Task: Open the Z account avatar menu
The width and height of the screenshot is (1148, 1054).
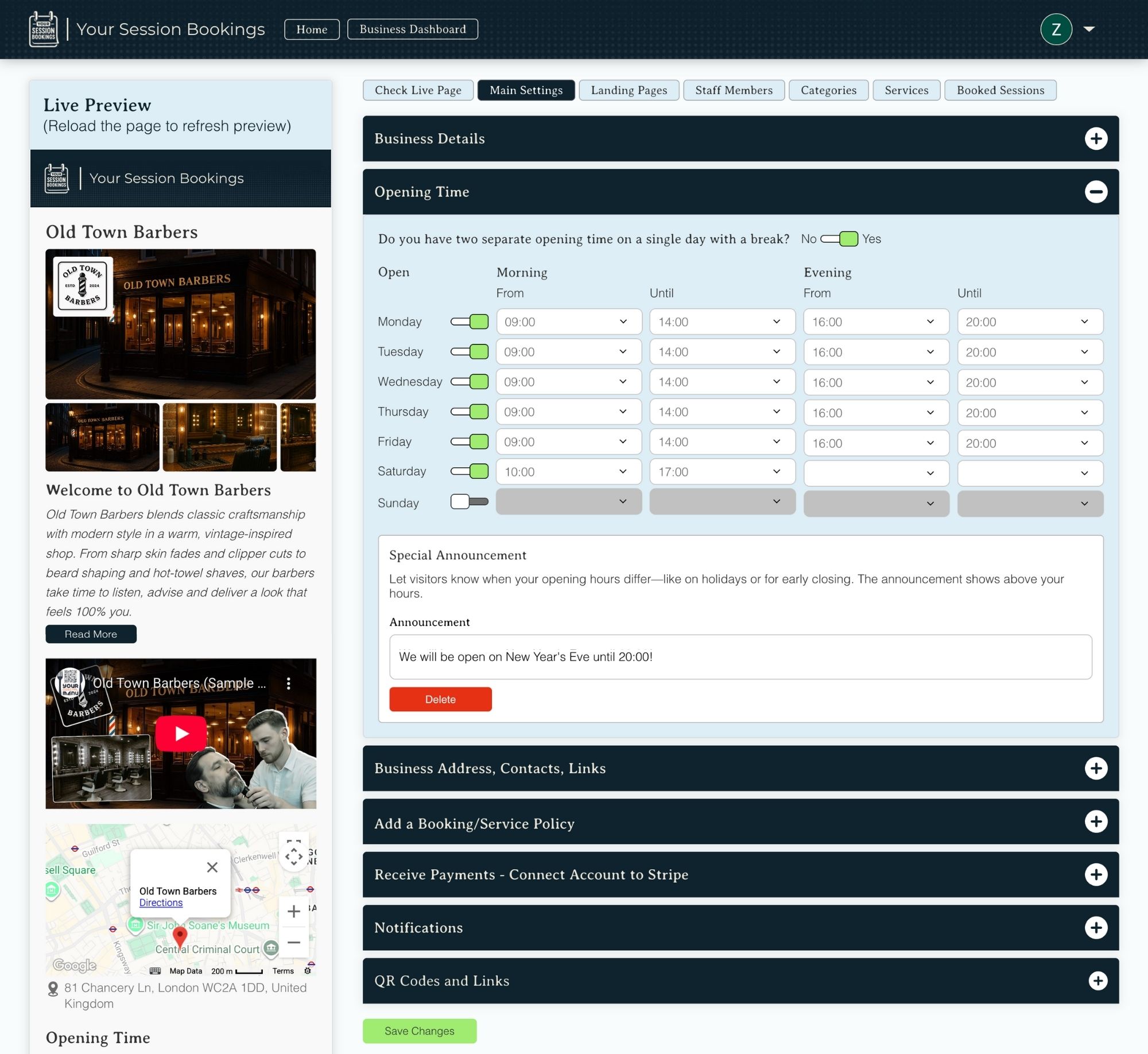Action: point(1056,29)
